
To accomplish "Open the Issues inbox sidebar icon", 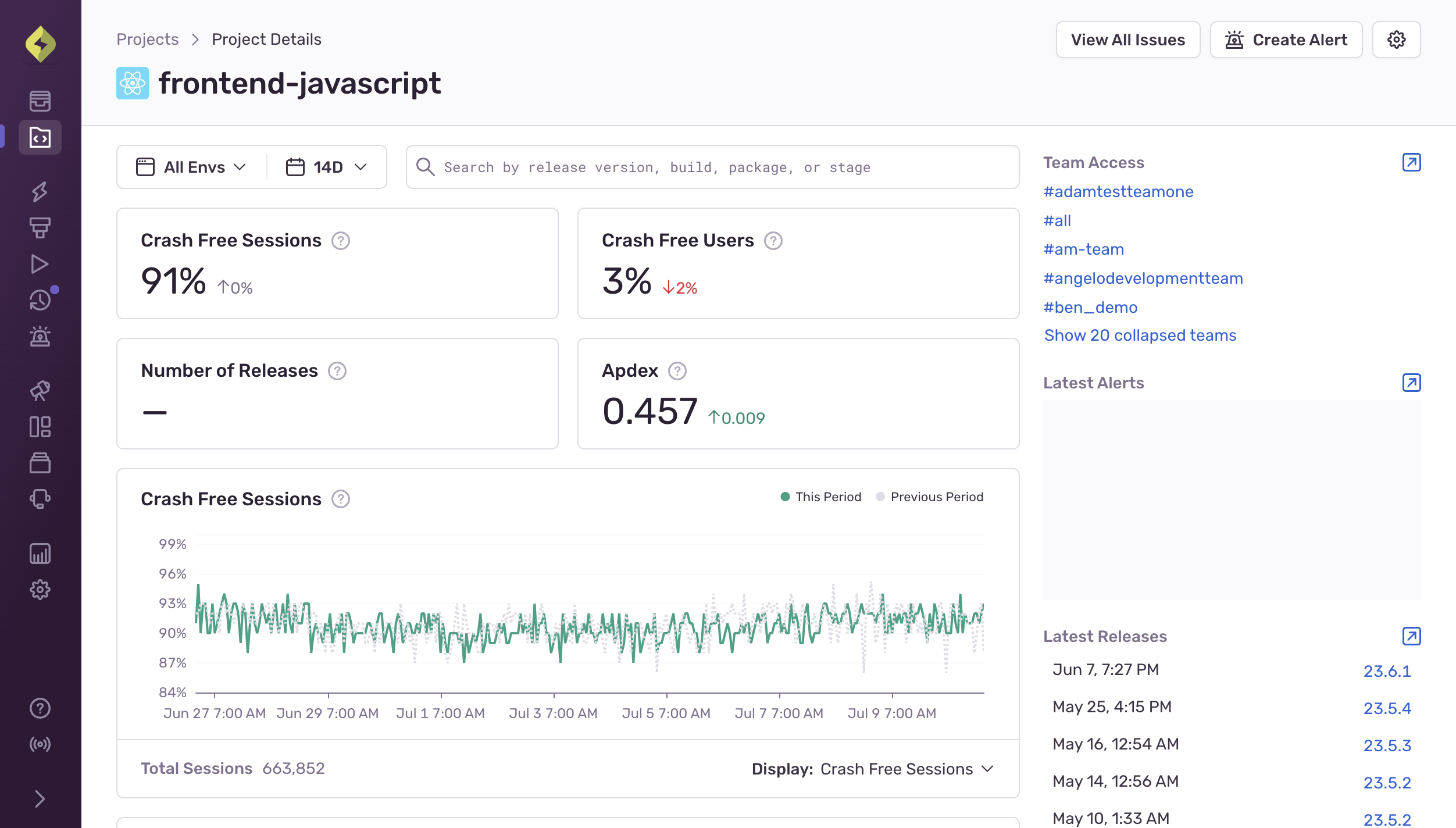I will point(40,101).
